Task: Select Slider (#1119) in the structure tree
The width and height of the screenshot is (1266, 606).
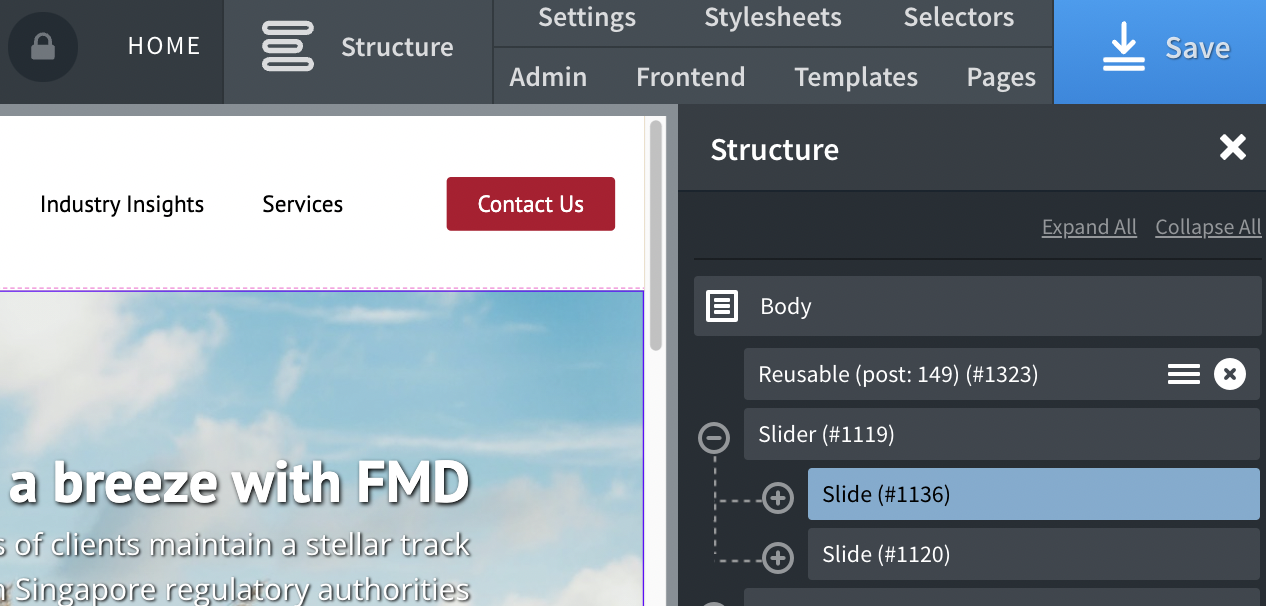Action: pyautogui.click(x=1002, y=434)
